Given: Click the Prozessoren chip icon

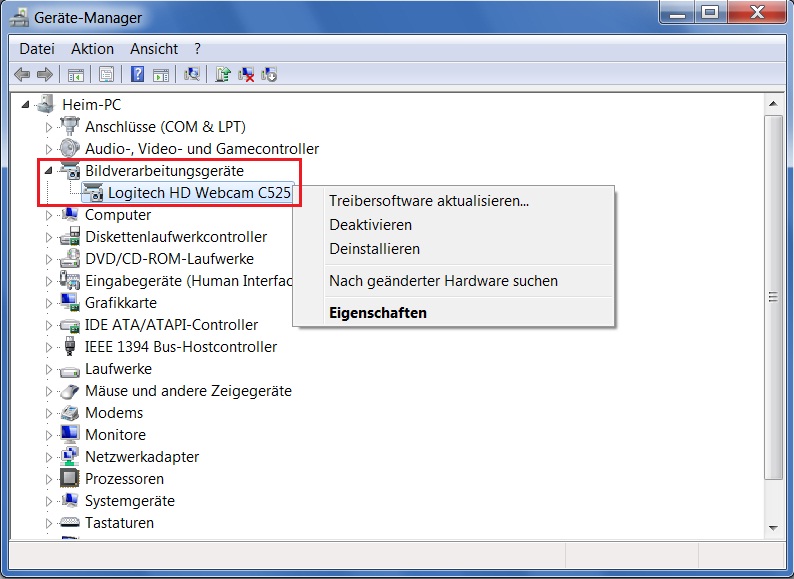Looking at the screenshot, I should pos(70,478).
